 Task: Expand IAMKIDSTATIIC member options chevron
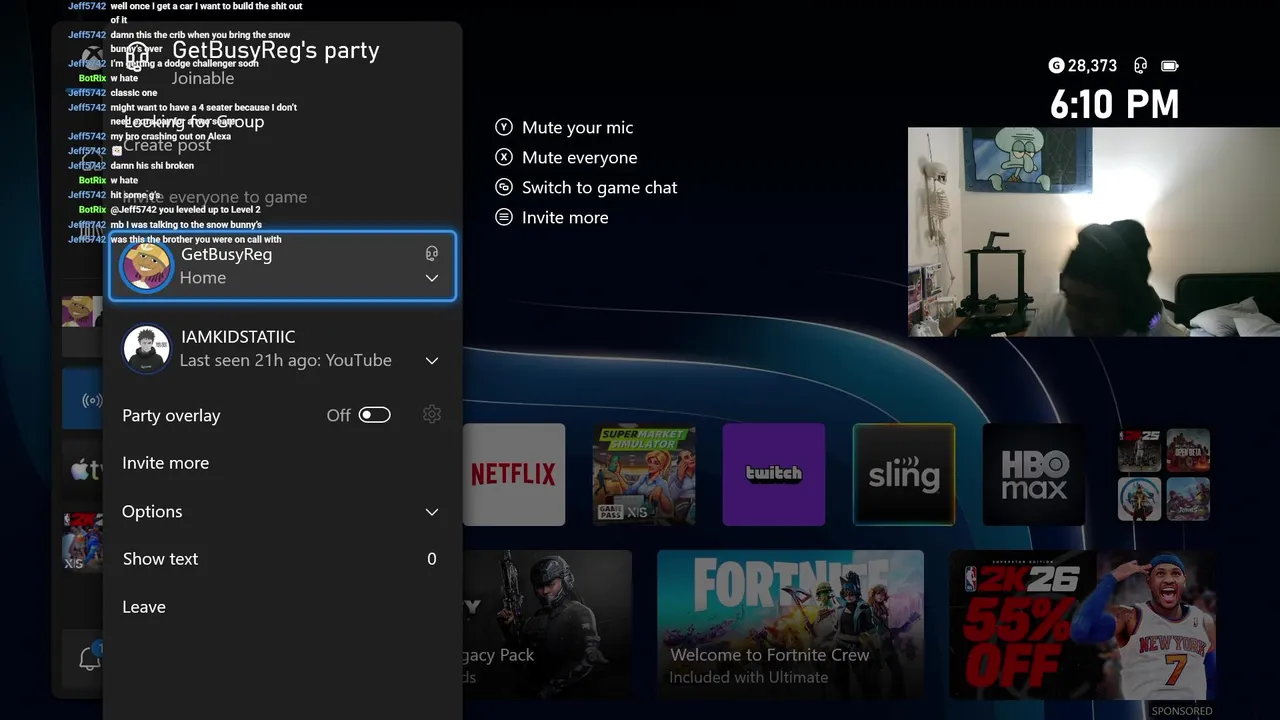[432, 361]
